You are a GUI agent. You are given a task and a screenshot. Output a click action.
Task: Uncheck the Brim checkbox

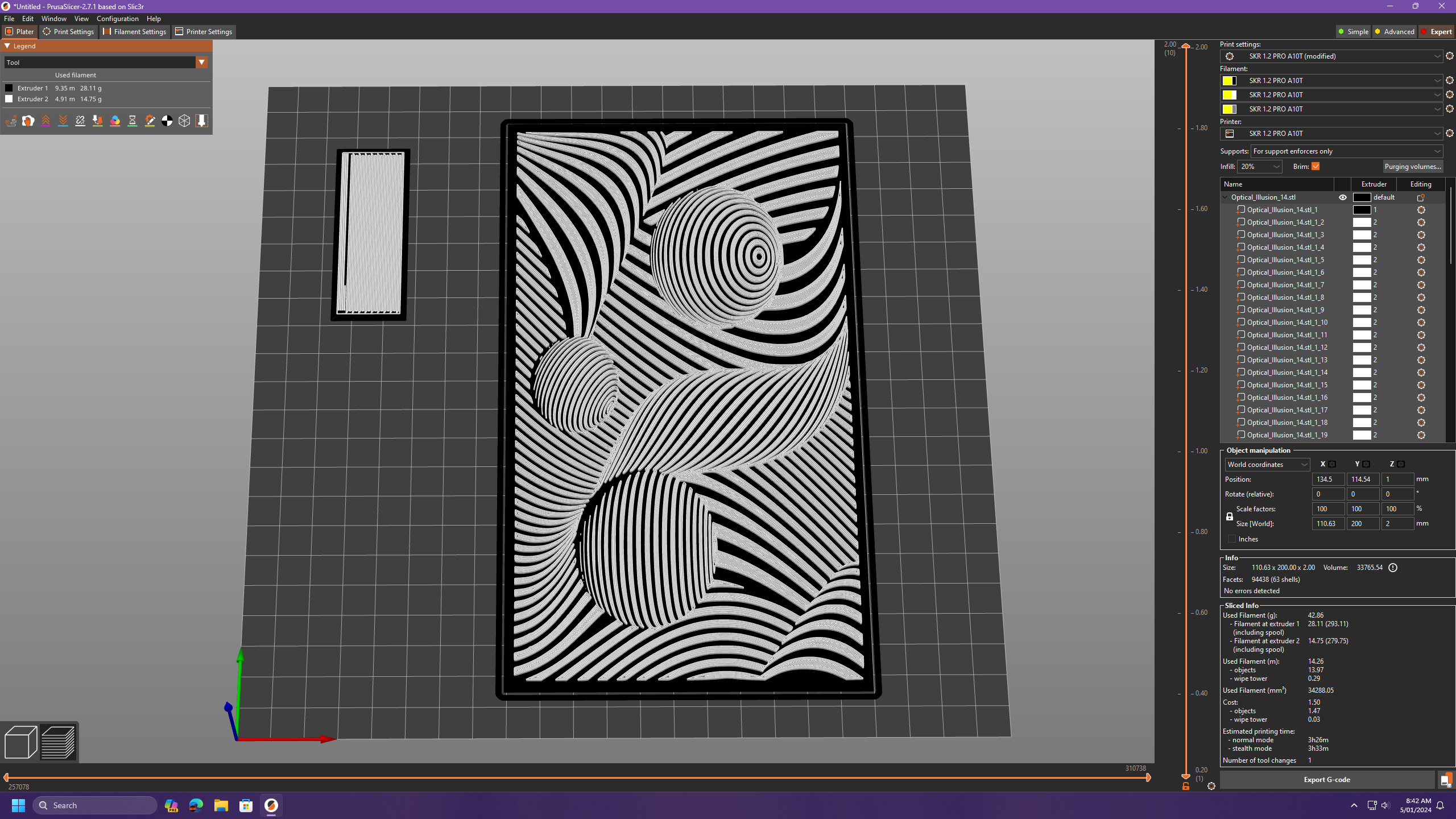point(1316,167)
